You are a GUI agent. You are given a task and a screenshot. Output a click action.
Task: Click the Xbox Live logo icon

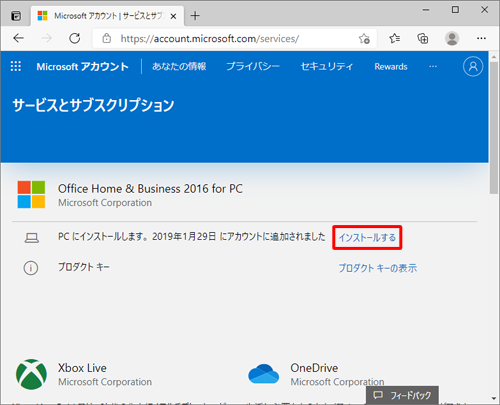coord(31,374)
